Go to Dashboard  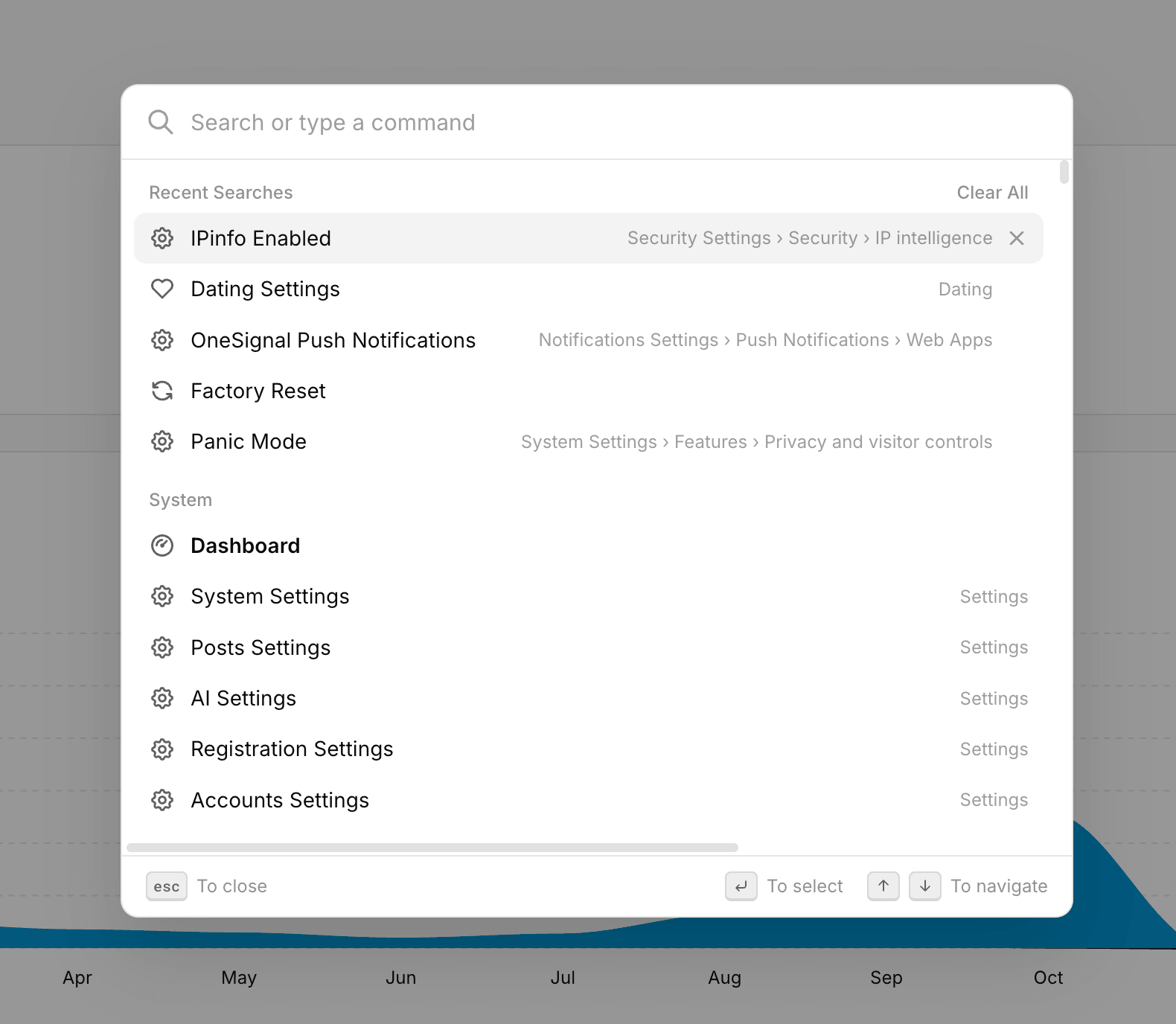[589, 545]
